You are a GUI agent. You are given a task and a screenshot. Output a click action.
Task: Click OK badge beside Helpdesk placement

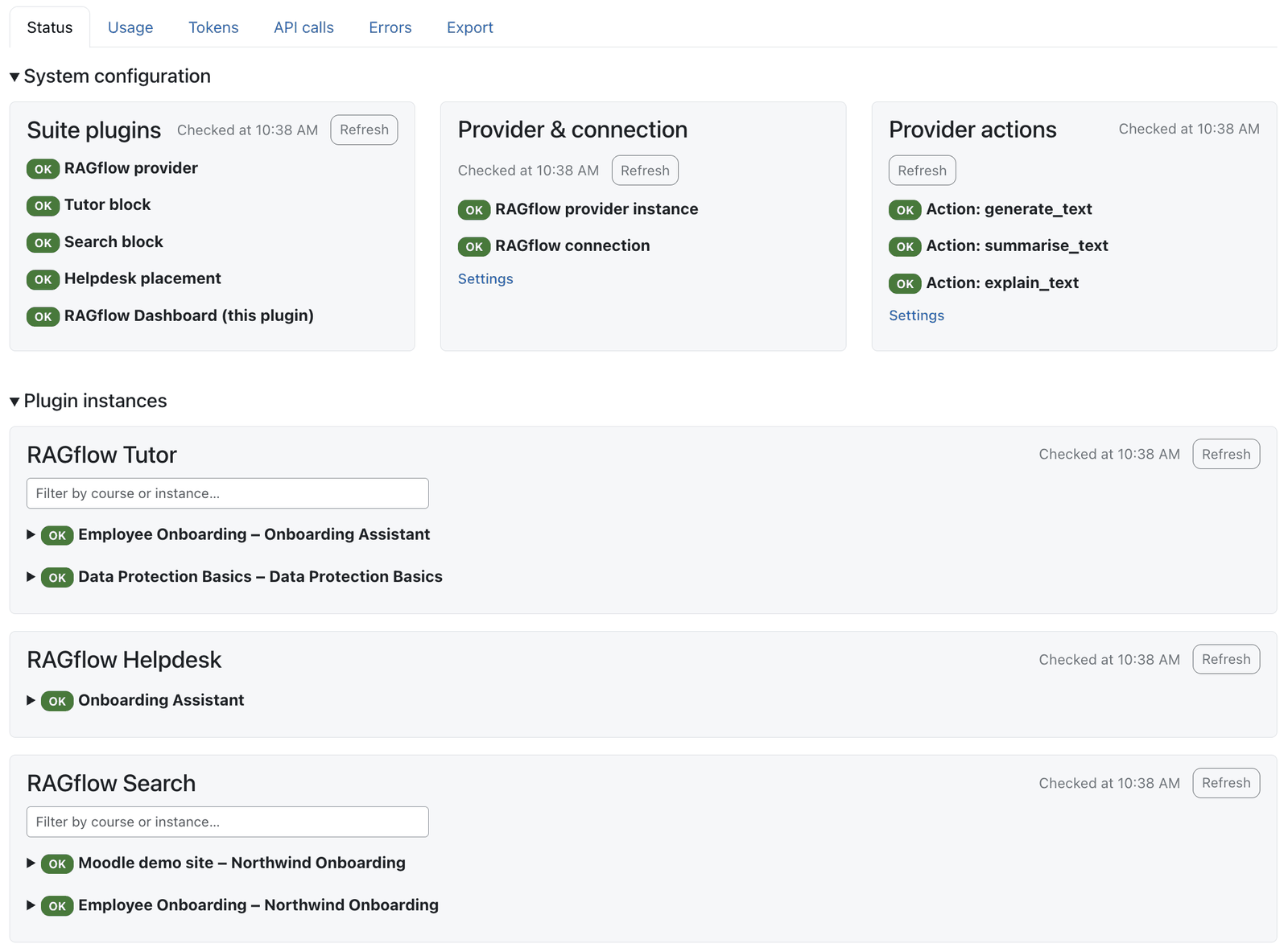43,279
